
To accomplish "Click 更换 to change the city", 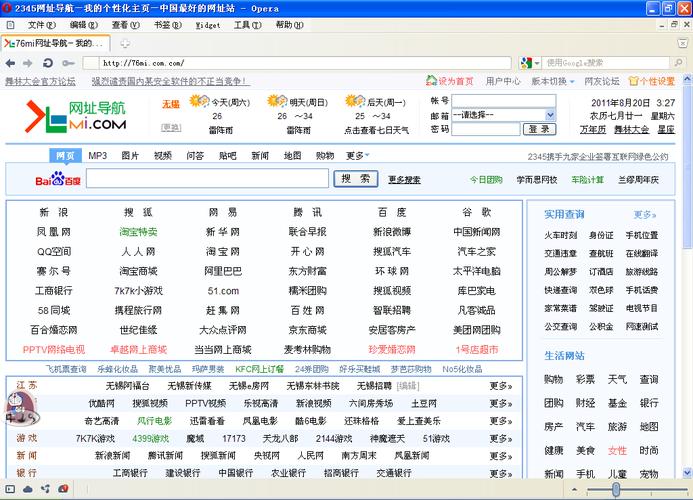I will (171, 128).
